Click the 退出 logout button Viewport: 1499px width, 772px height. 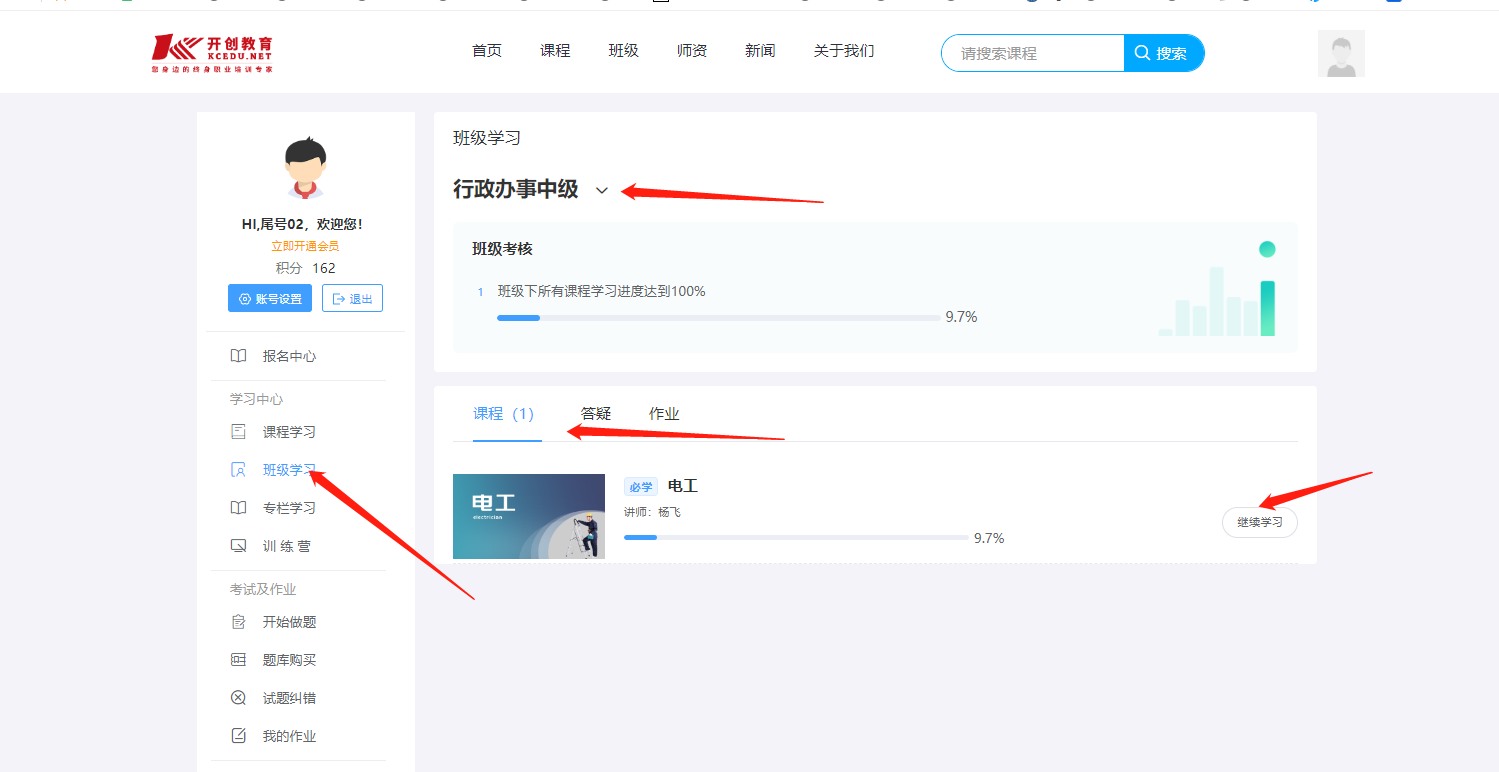(x=352, y=298)
